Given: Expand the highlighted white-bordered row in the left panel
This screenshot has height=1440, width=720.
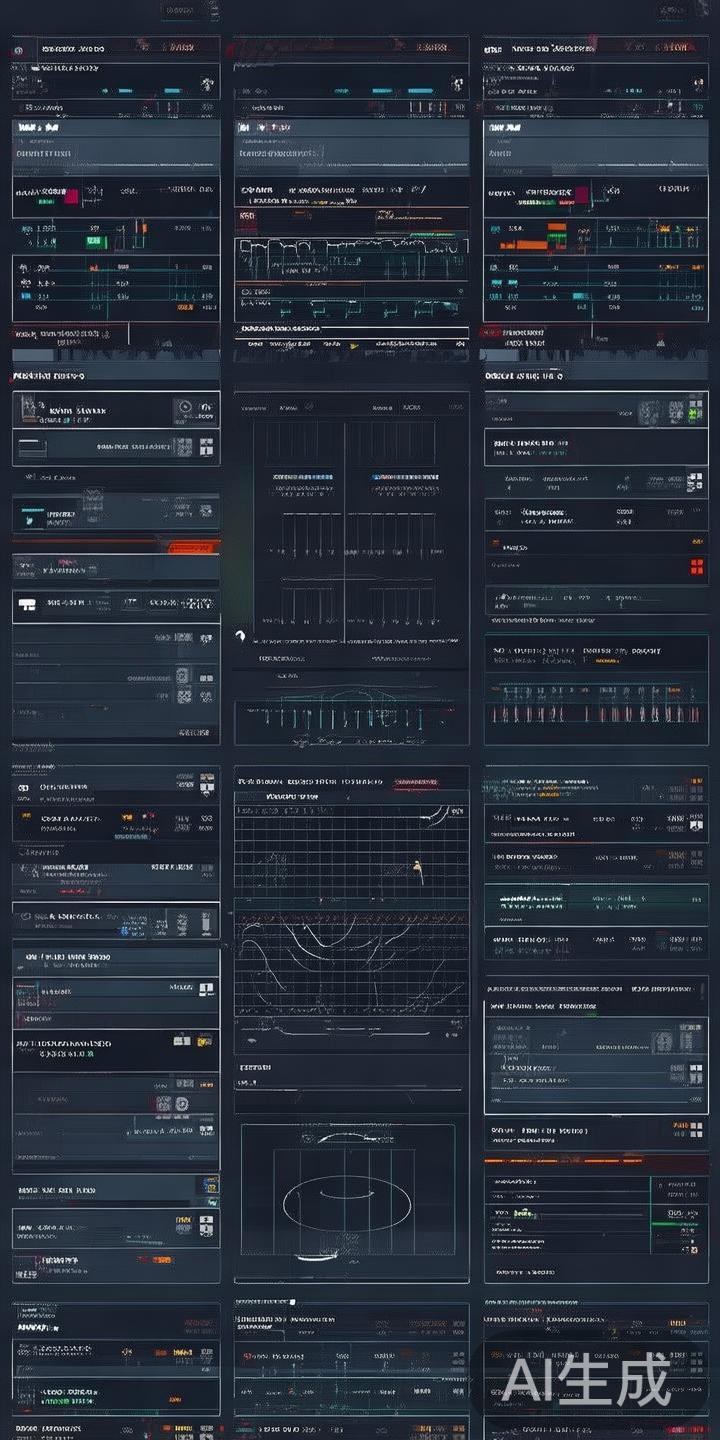Looking at the screenshot, I should tap(115, 921).
